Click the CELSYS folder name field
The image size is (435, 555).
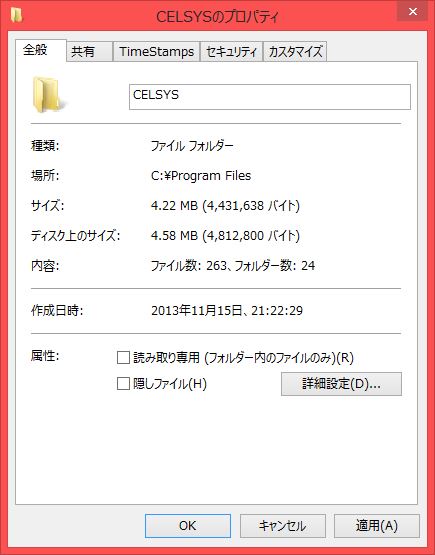[x=270, y=97]
